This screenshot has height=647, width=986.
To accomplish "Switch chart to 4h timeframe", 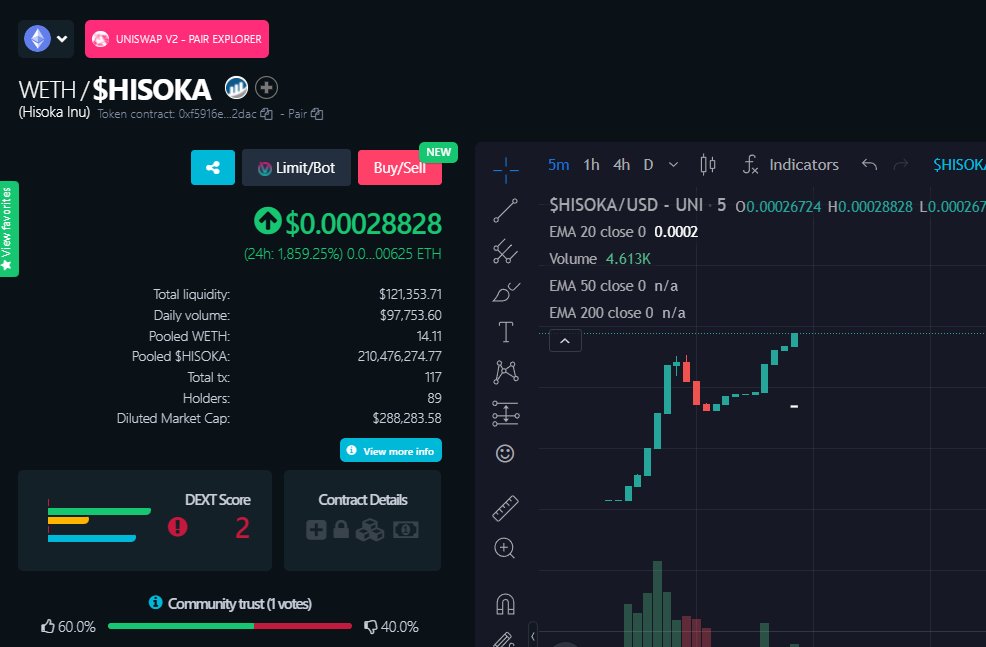I will (621, 165).
